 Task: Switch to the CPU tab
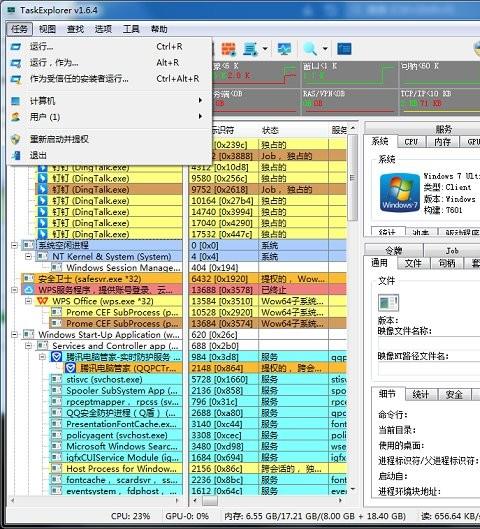pos(411,142)
